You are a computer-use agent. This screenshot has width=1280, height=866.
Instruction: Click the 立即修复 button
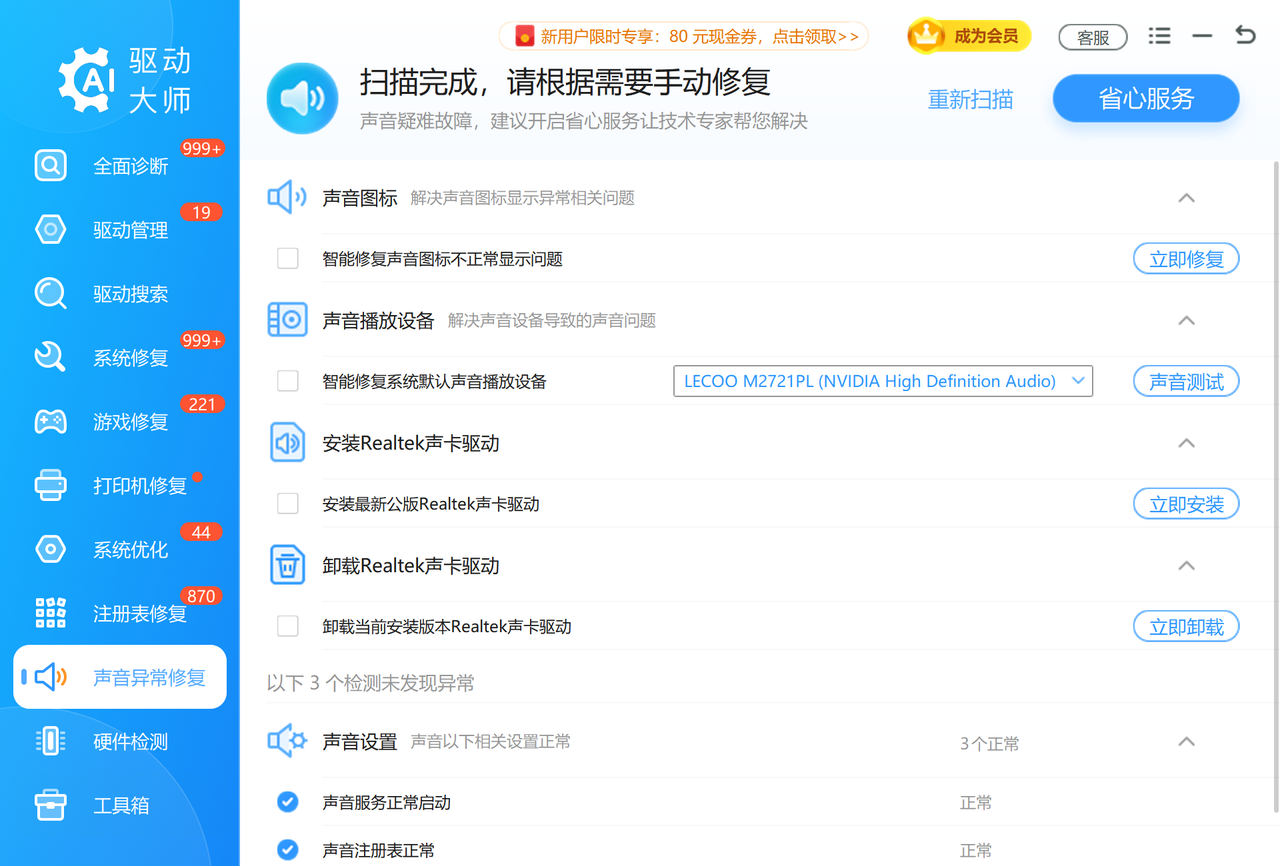(1186, 259)
